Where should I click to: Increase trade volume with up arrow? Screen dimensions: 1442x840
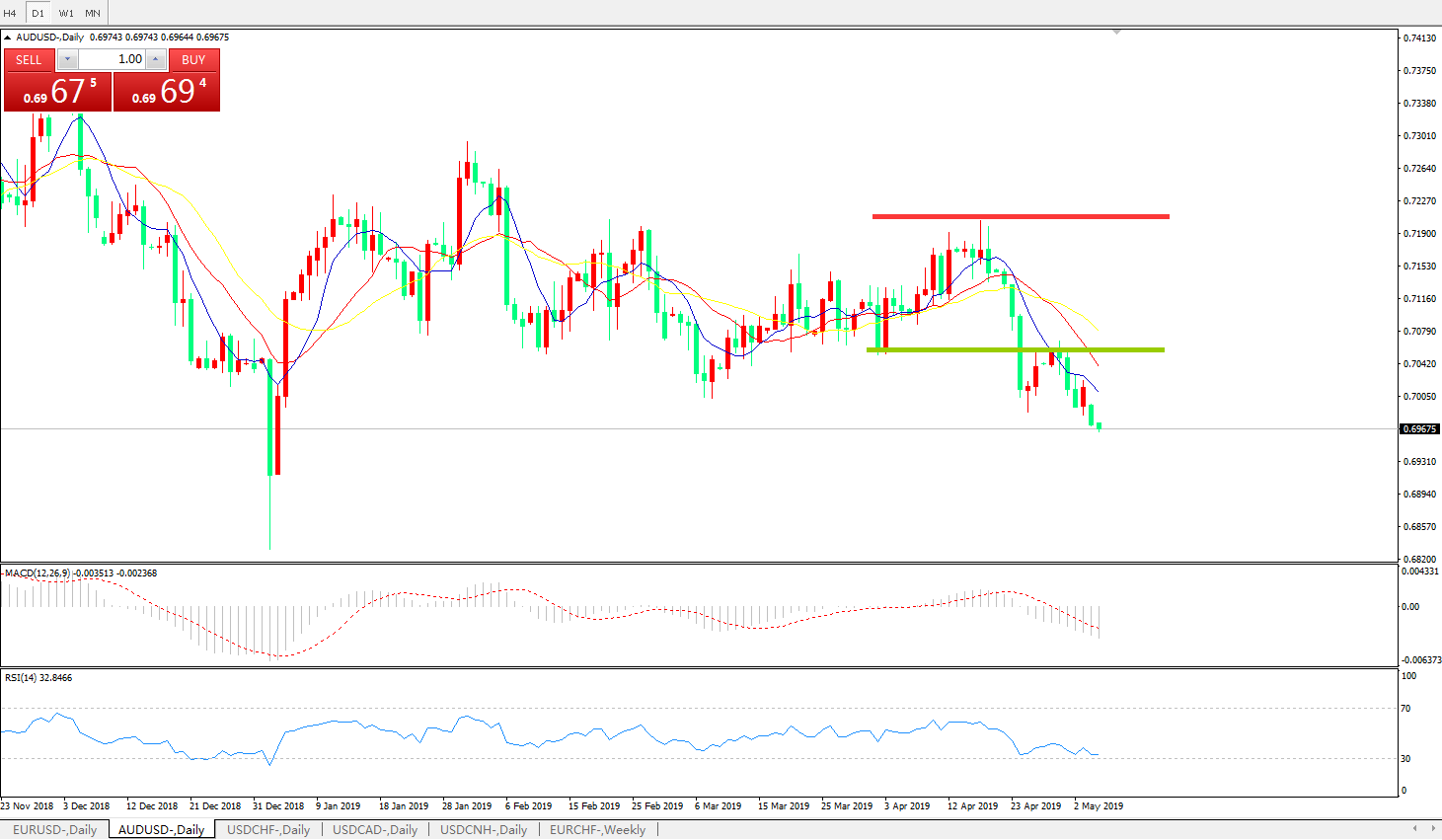(x=155, y=60)
